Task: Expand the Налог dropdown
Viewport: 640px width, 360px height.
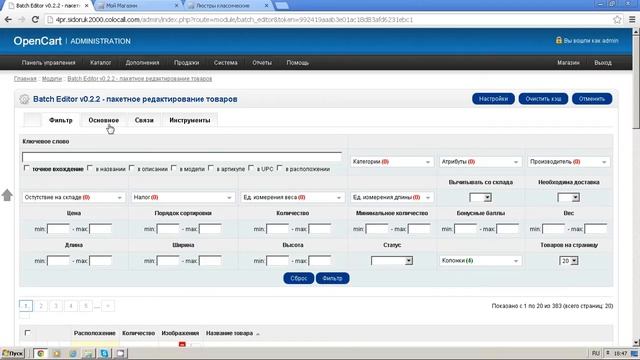Action: click(x=183, y=197)
